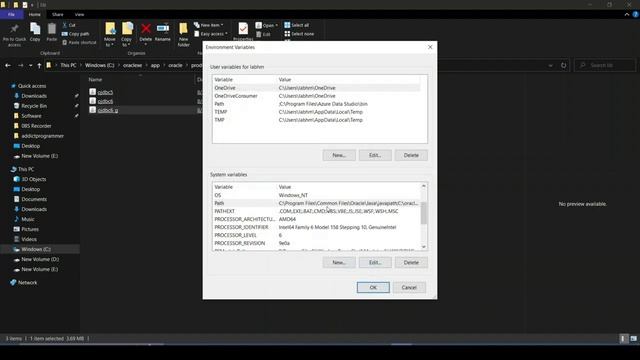Go back with Explorer back arrow
640x360 pixels.
click(x=8, y=65)
